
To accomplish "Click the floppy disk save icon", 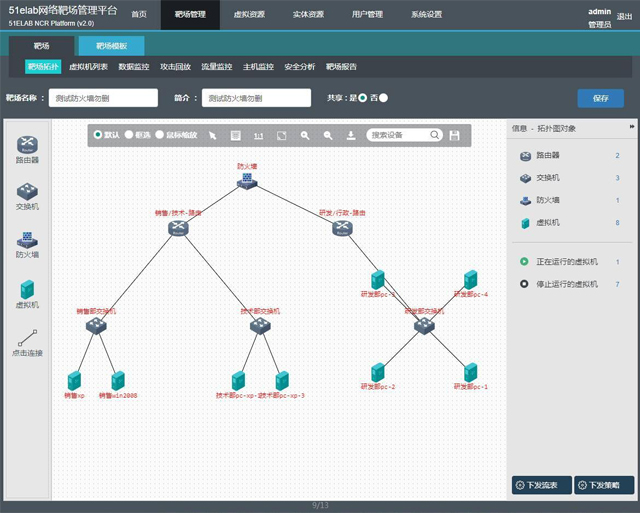I will 455,135.
